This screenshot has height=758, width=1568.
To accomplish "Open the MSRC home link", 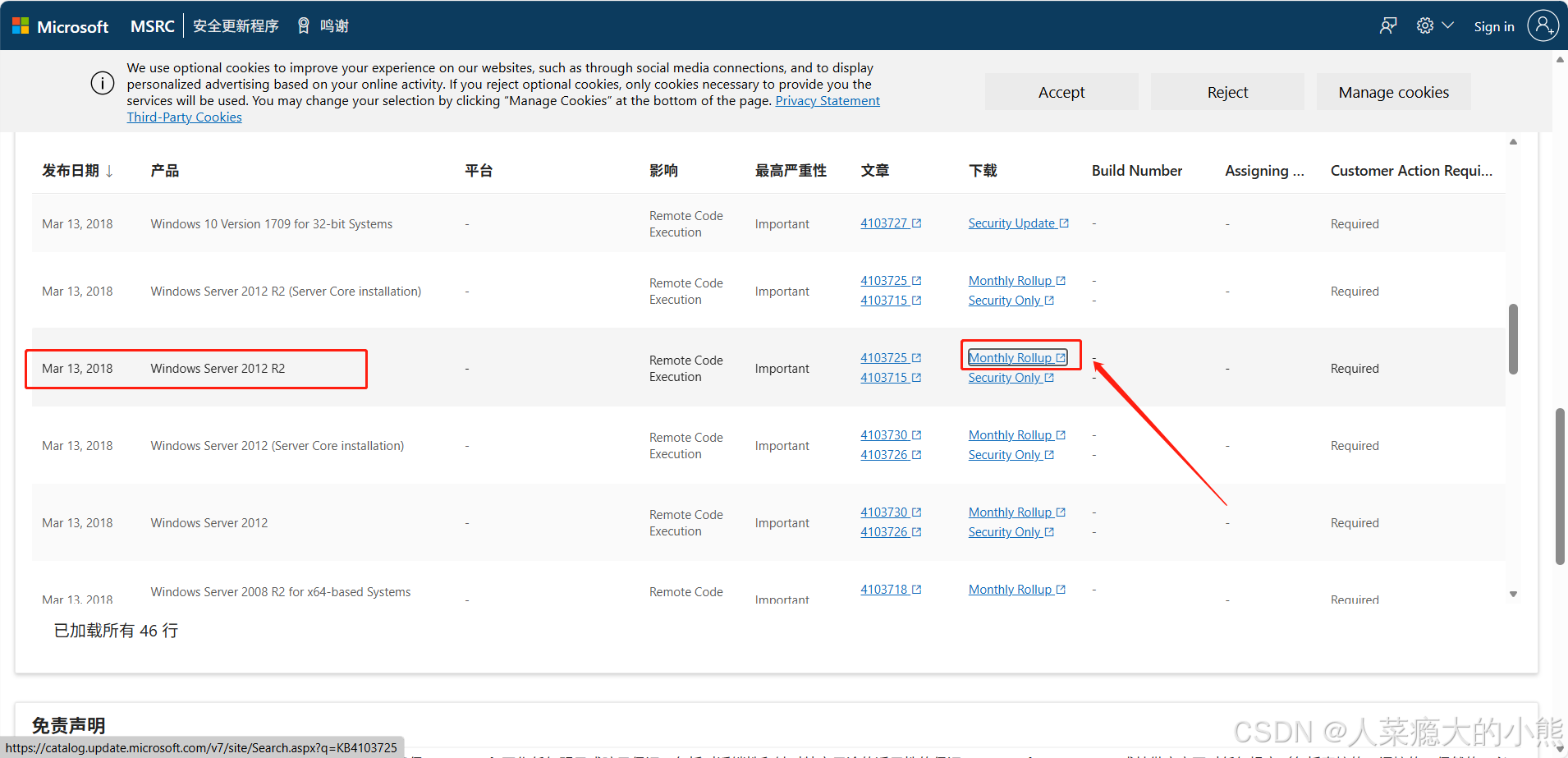I will coord(152,26).
